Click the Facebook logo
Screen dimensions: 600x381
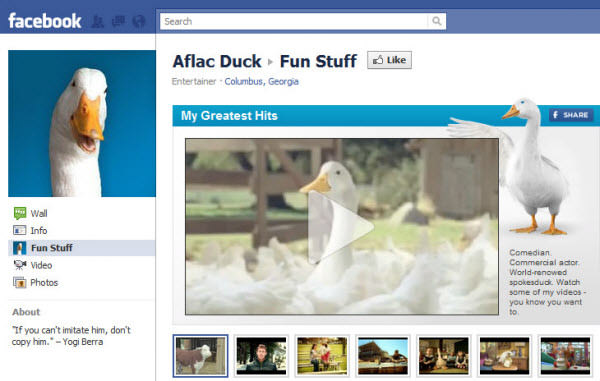(x=45, y=21)
